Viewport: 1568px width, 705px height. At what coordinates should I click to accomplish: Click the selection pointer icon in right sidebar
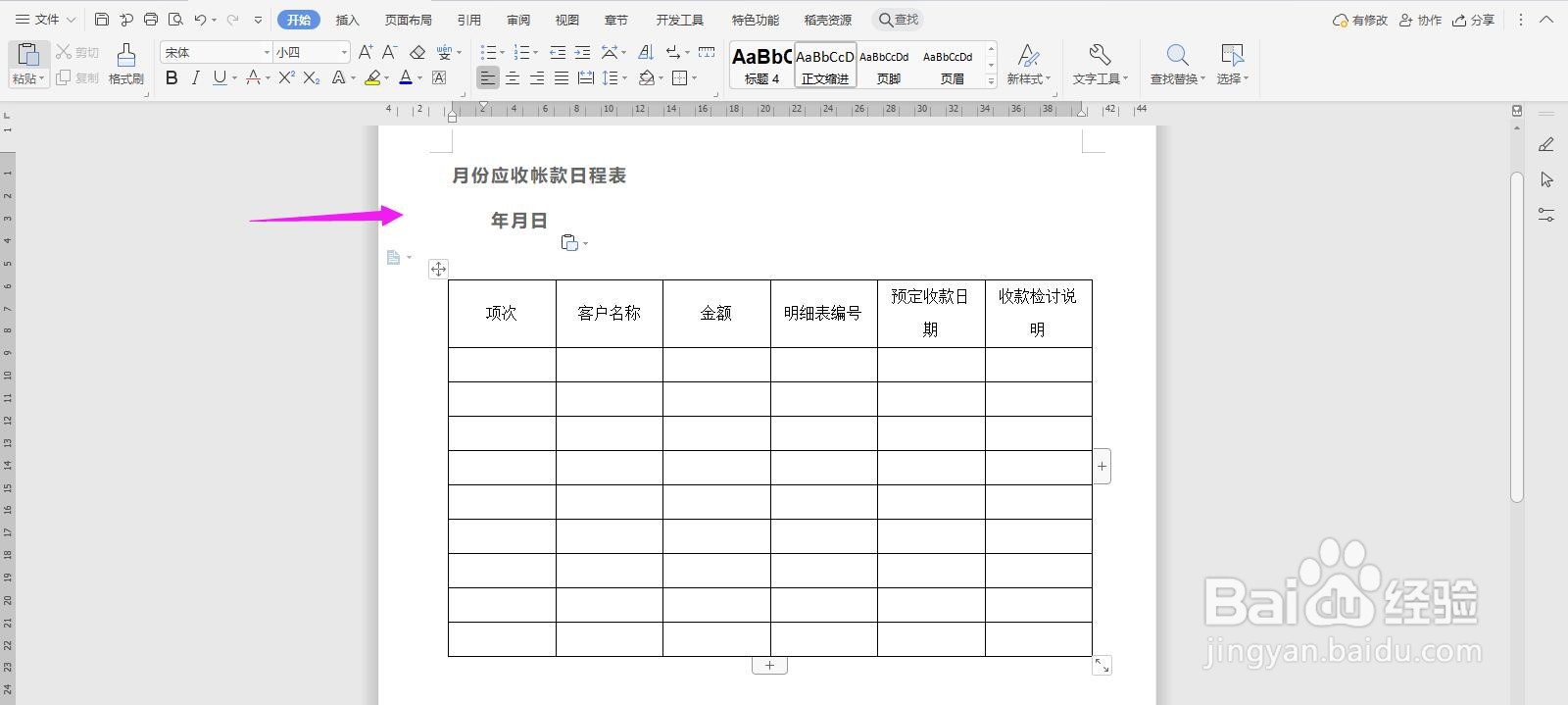click(1546, 179)
